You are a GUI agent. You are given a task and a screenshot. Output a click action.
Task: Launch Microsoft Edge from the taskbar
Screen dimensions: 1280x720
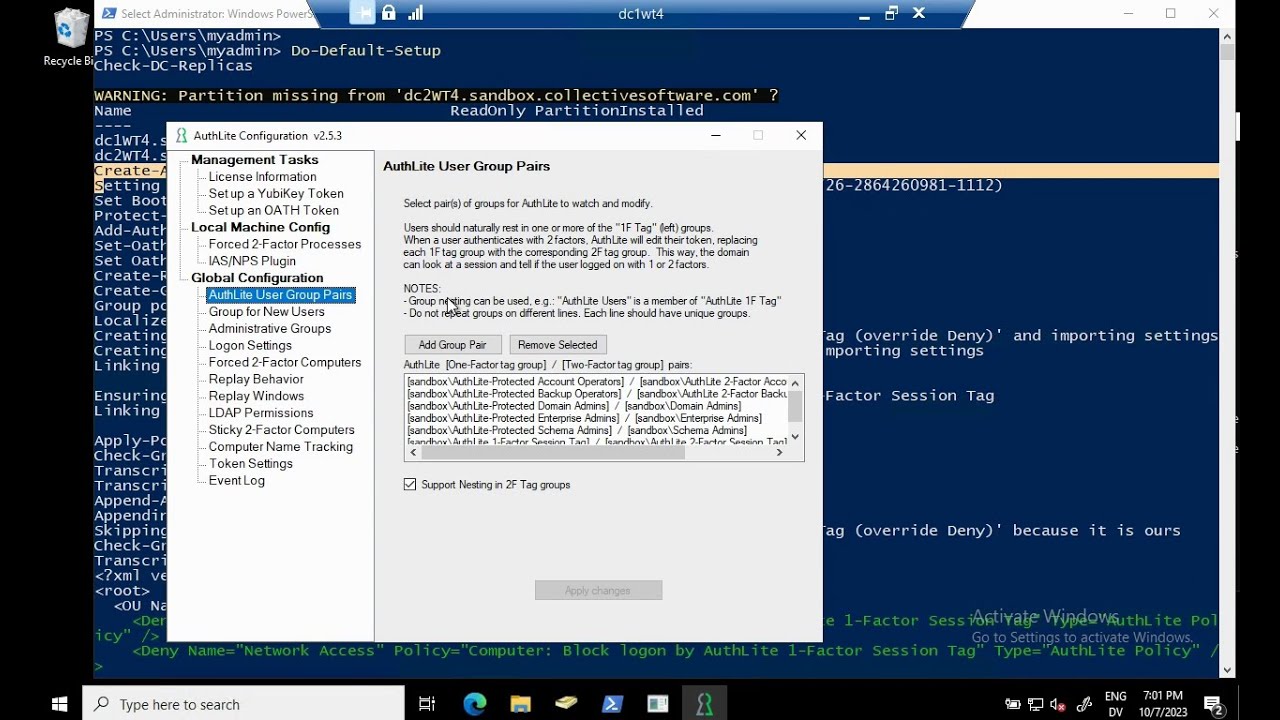(x=474, y=704)
